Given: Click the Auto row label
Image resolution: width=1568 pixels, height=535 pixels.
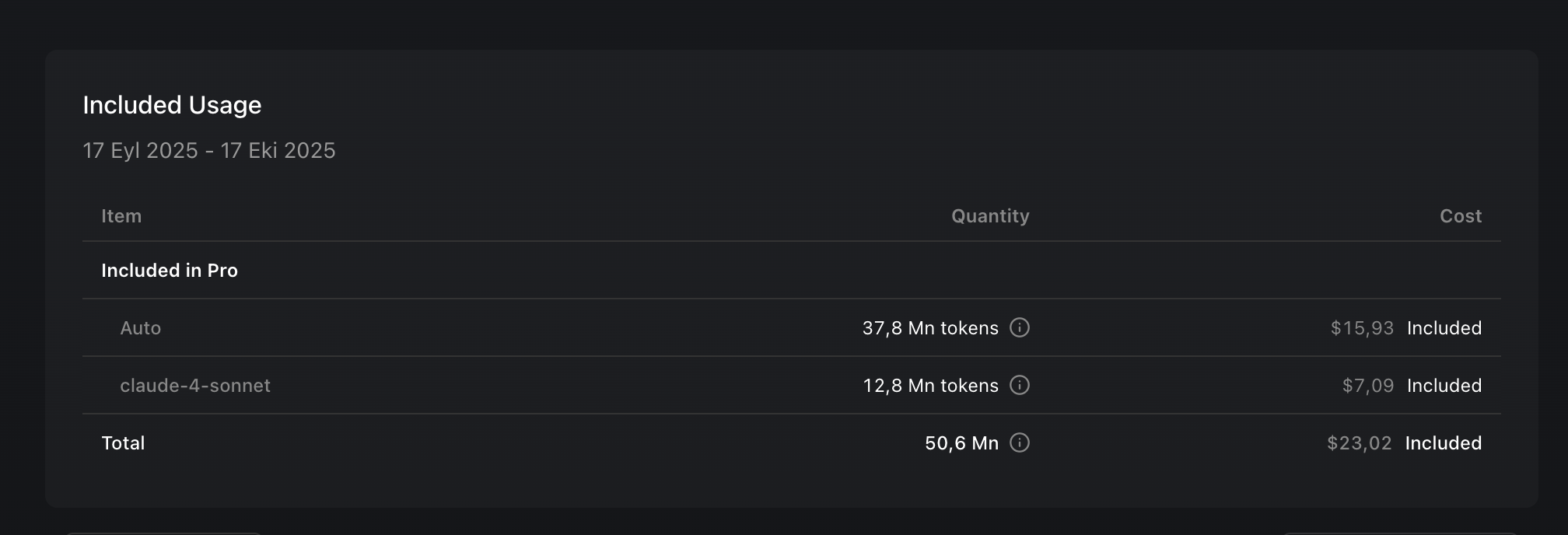Looking at the screenshot, I should (141, 328).
